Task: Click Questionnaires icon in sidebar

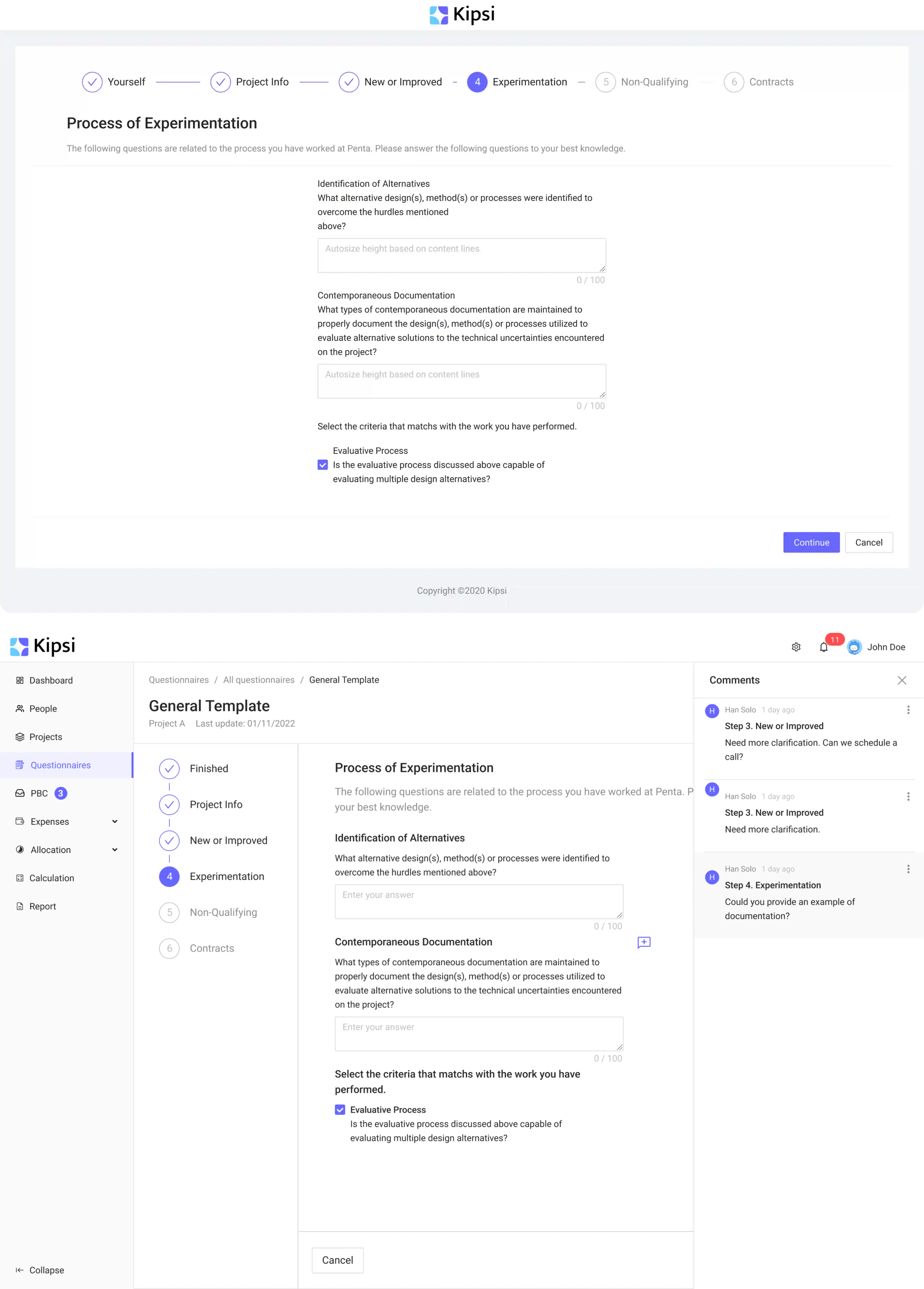Action: (x=20, y=765)
